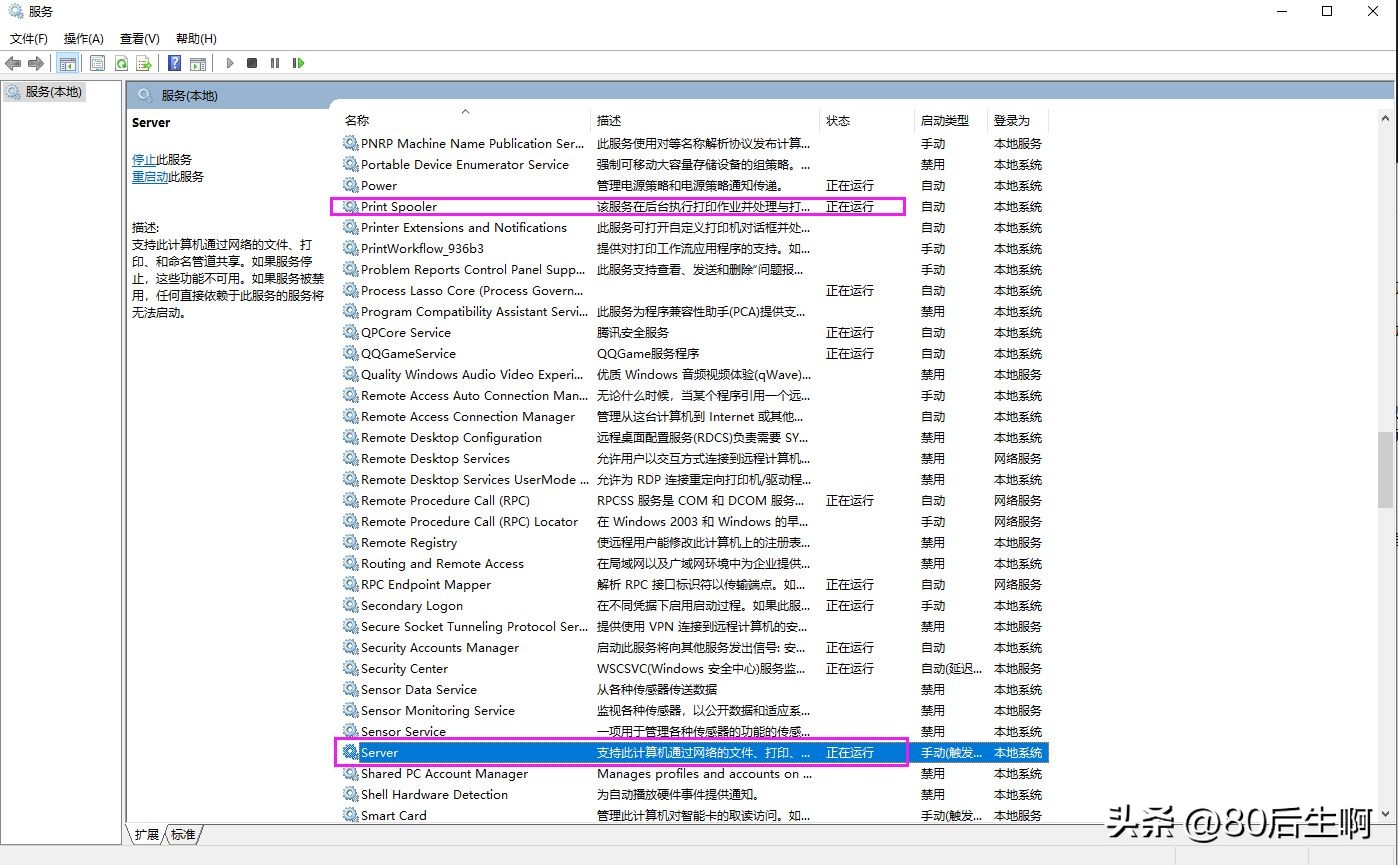The height and width of the screenshot is (865, 1398).
Task: Click the show/hide action pane icon
Action: (x=199, y=62)
